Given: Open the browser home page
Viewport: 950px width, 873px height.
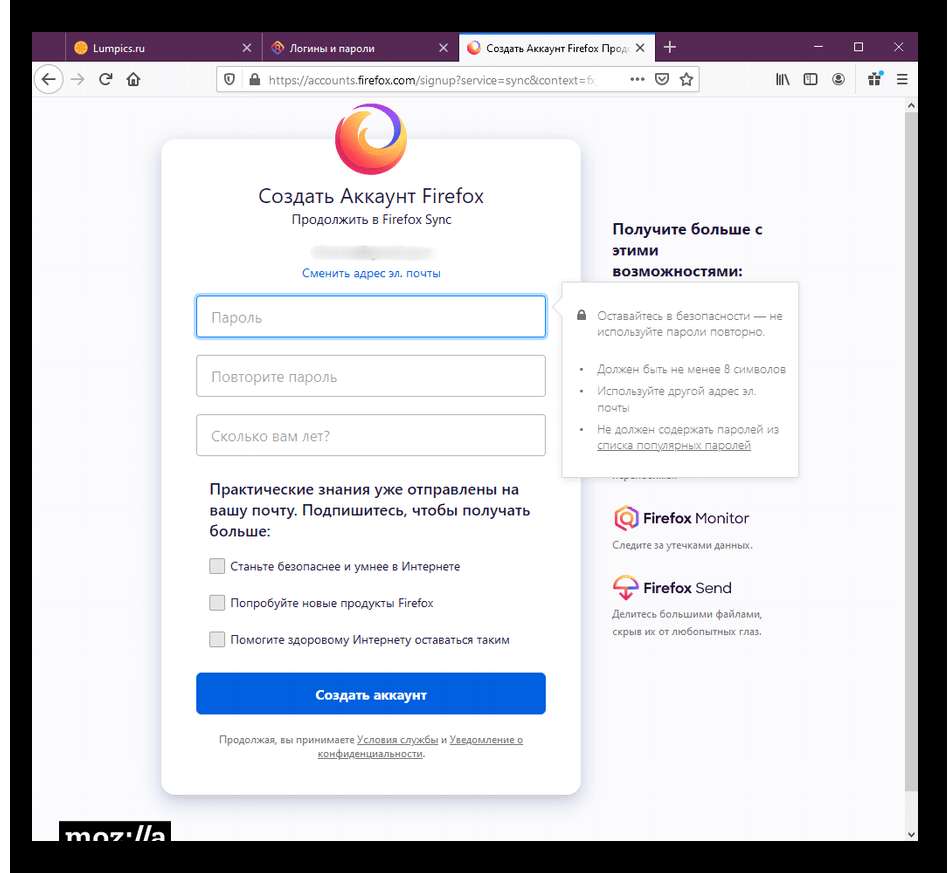Looking at the screenshot, I should [x=133, y=79].
